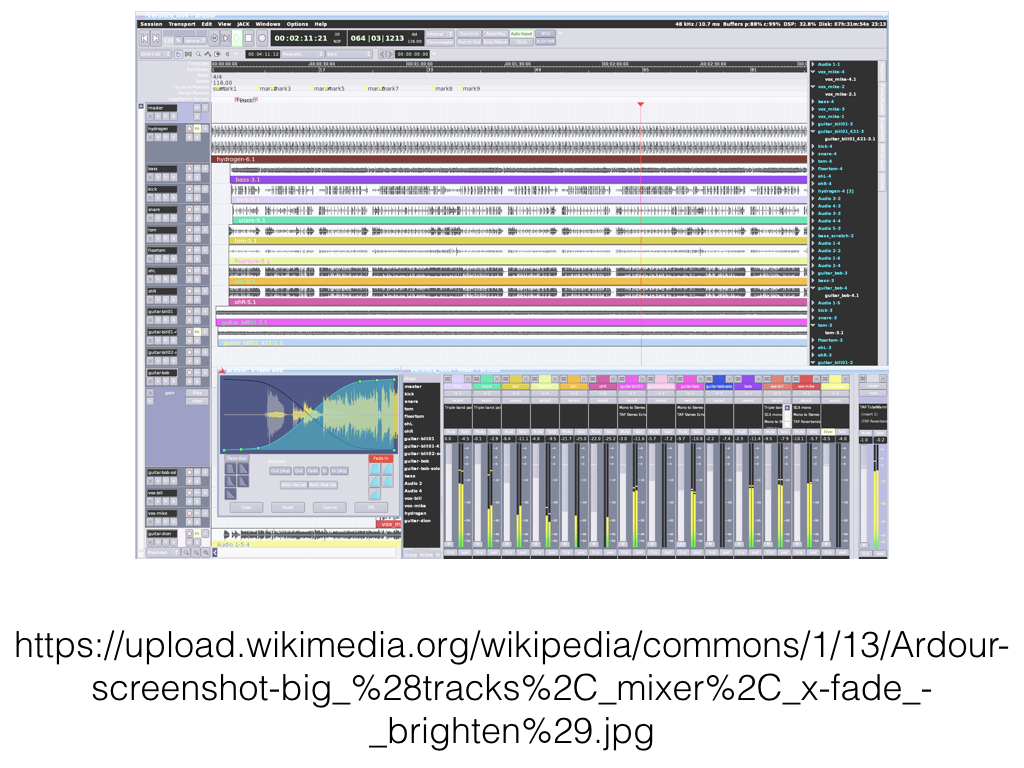Click the zoom in magnifier at the editor bottom

point(195,552)
